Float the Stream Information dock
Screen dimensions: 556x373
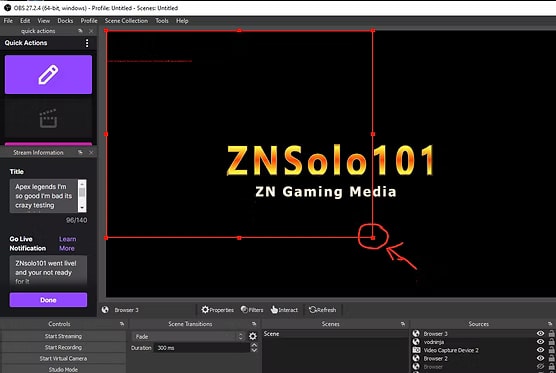pyautogui.click(x=80, y=152)
